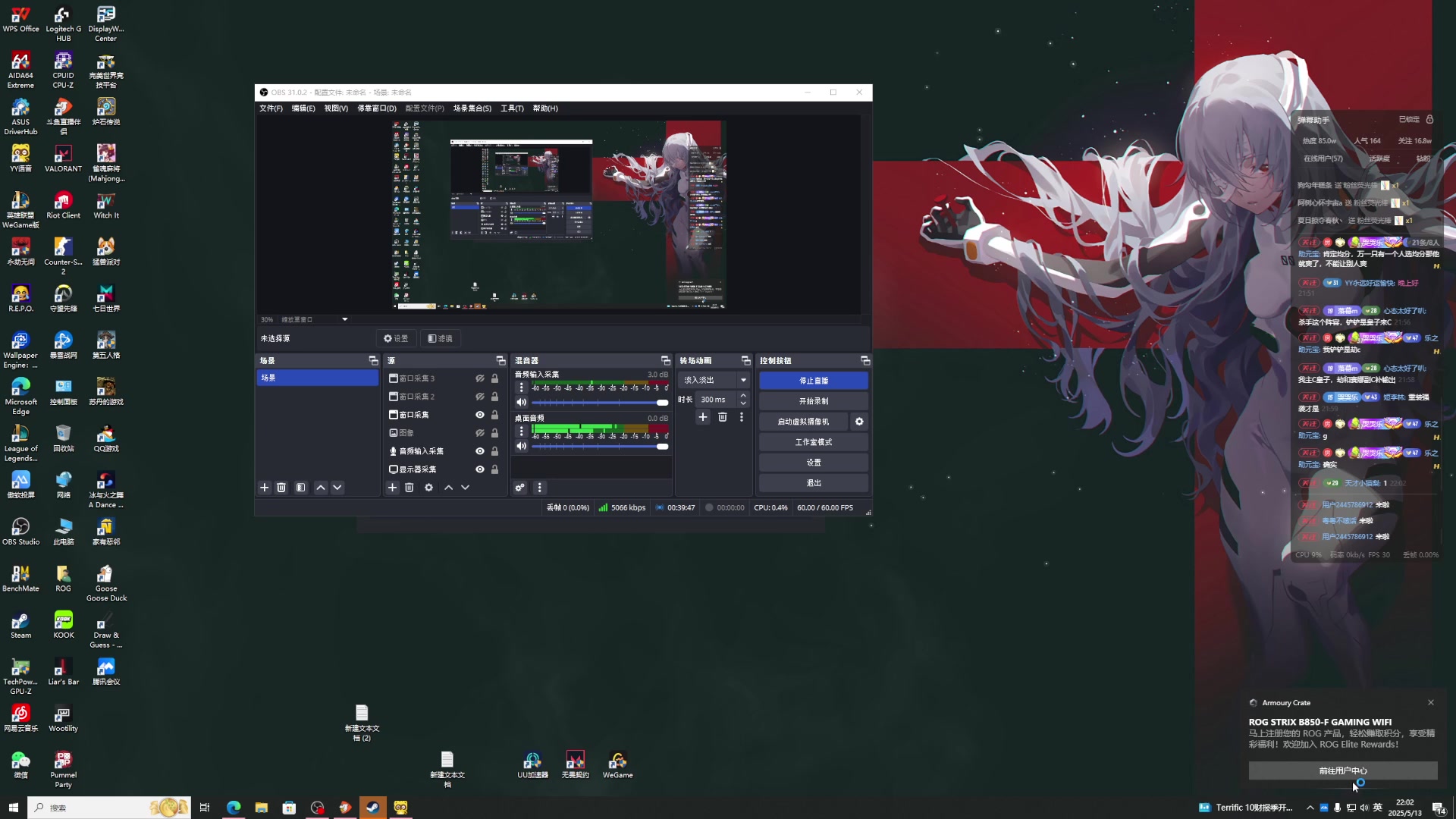Show hidden source 窗口采集 3

click(x=480, y=378)
